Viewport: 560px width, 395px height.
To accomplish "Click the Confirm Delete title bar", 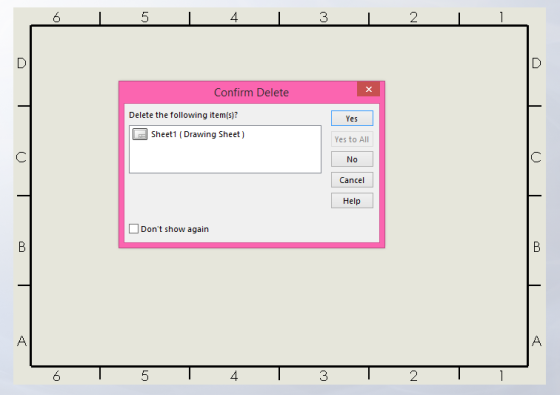I will 251,92.
